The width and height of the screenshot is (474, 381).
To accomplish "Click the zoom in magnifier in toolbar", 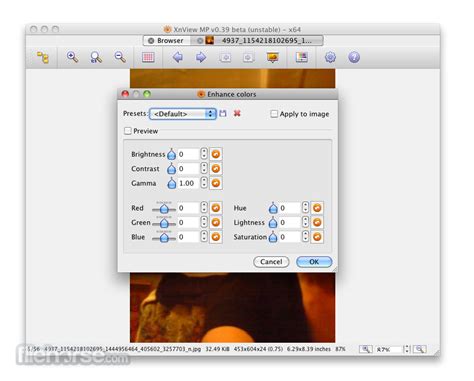I will (72, 57).
